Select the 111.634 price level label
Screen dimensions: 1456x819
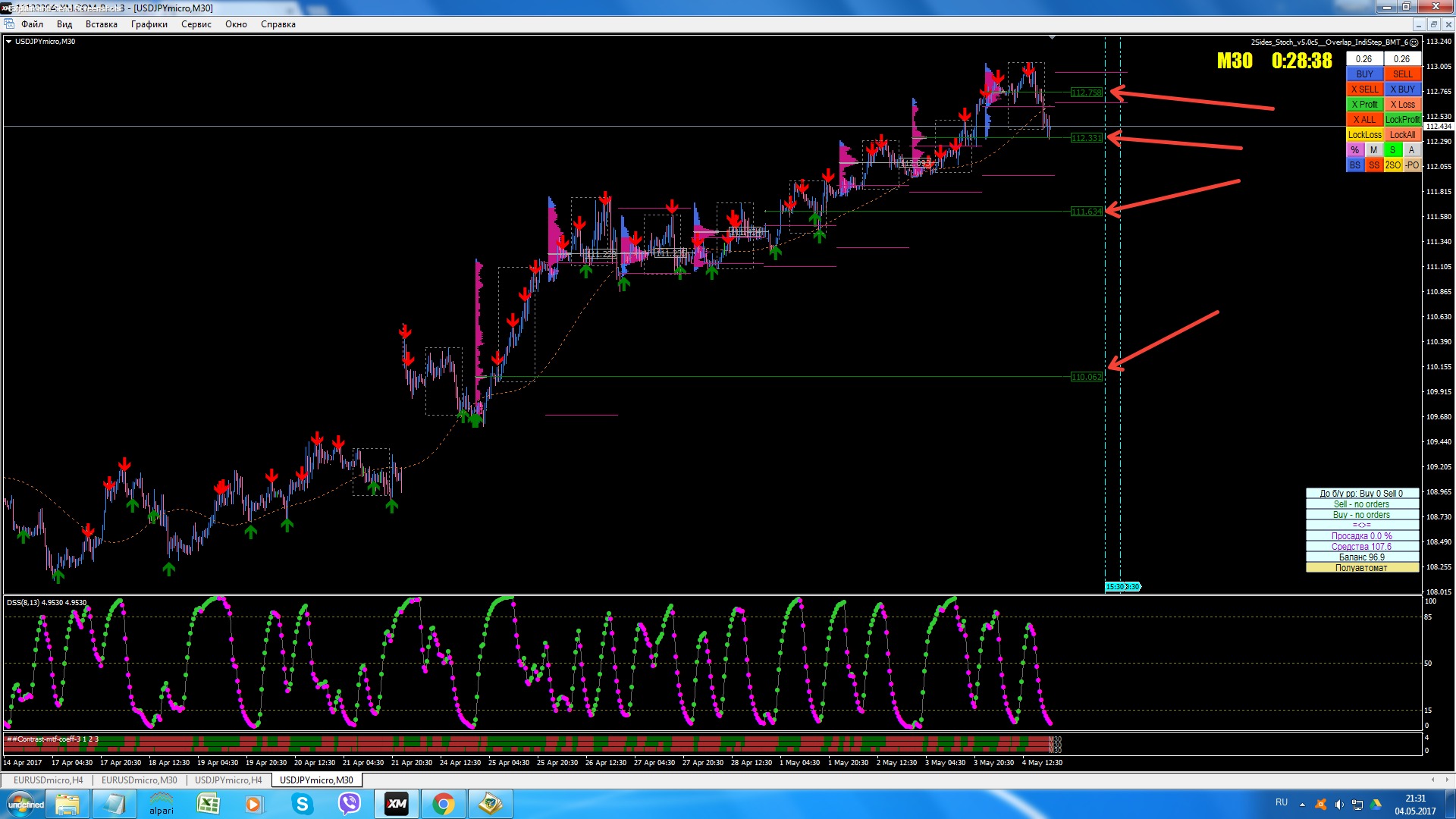(1086, 212)
